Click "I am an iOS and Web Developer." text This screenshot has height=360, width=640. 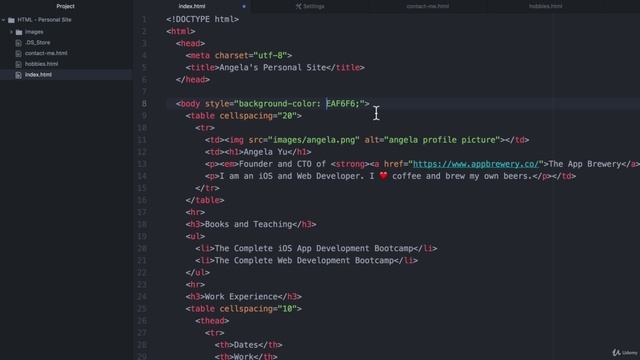pyautogui.click(x=292, y=176)
